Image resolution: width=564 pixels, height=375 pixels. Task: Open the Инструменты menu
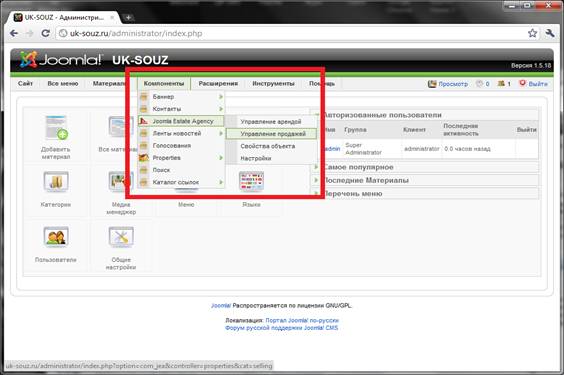pyautogui.click(x=273, y=83)
